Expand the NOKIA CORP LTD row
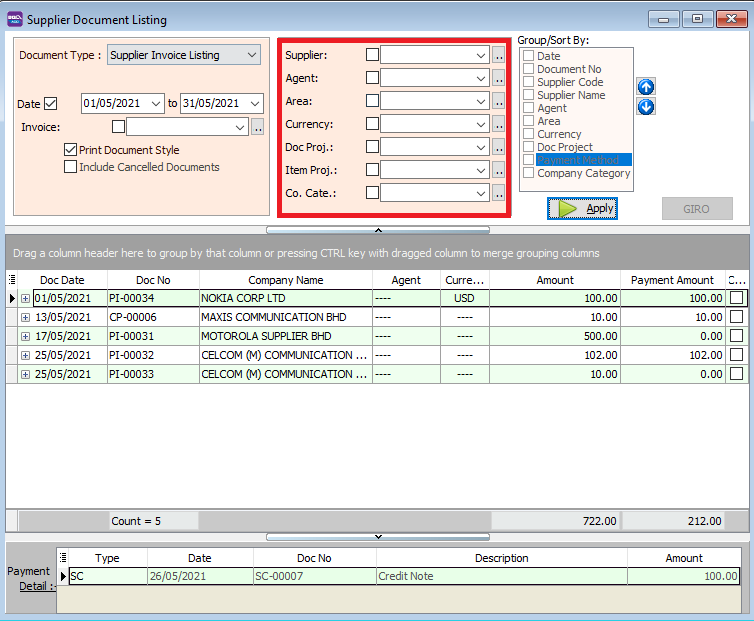This screenshot has height=621, width=754. coord(25,298)
